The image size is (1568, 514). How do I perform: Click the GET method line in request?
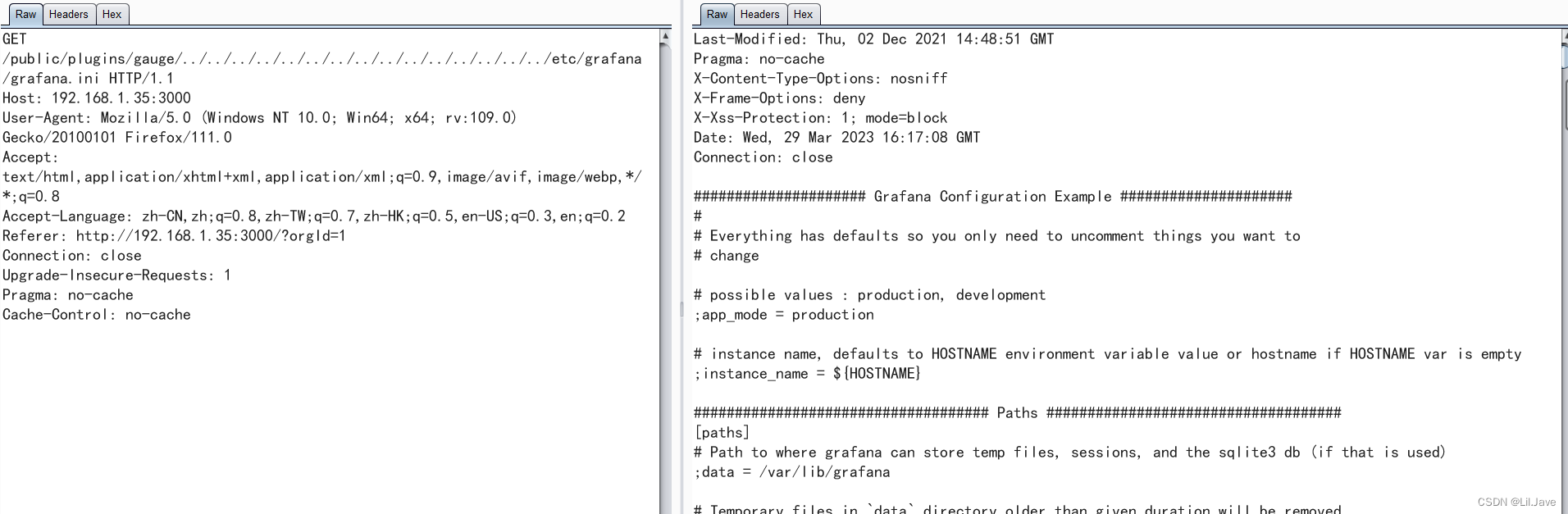point(15,39)
